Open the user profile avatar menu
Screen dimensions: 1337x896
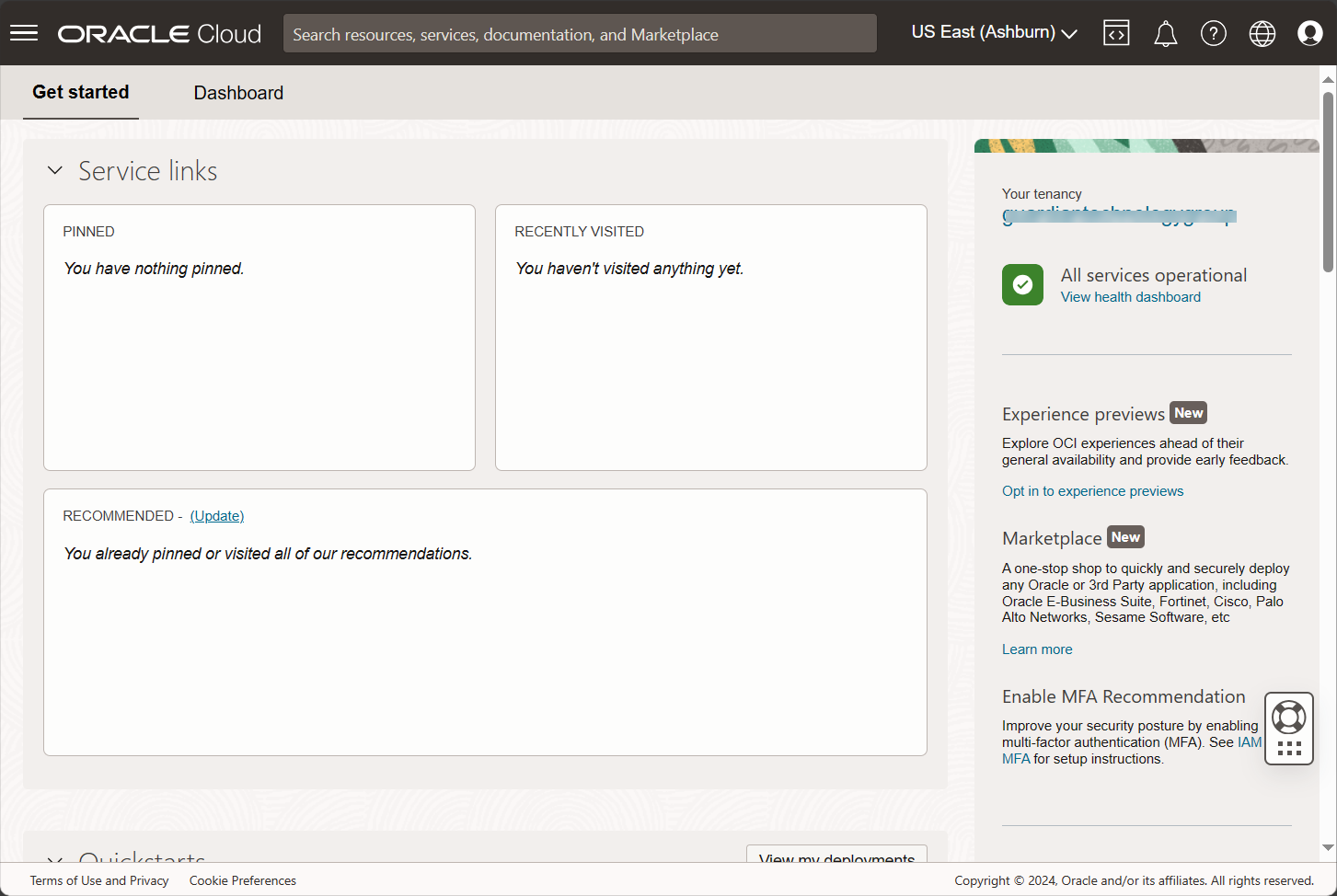tap(1309, 33)
